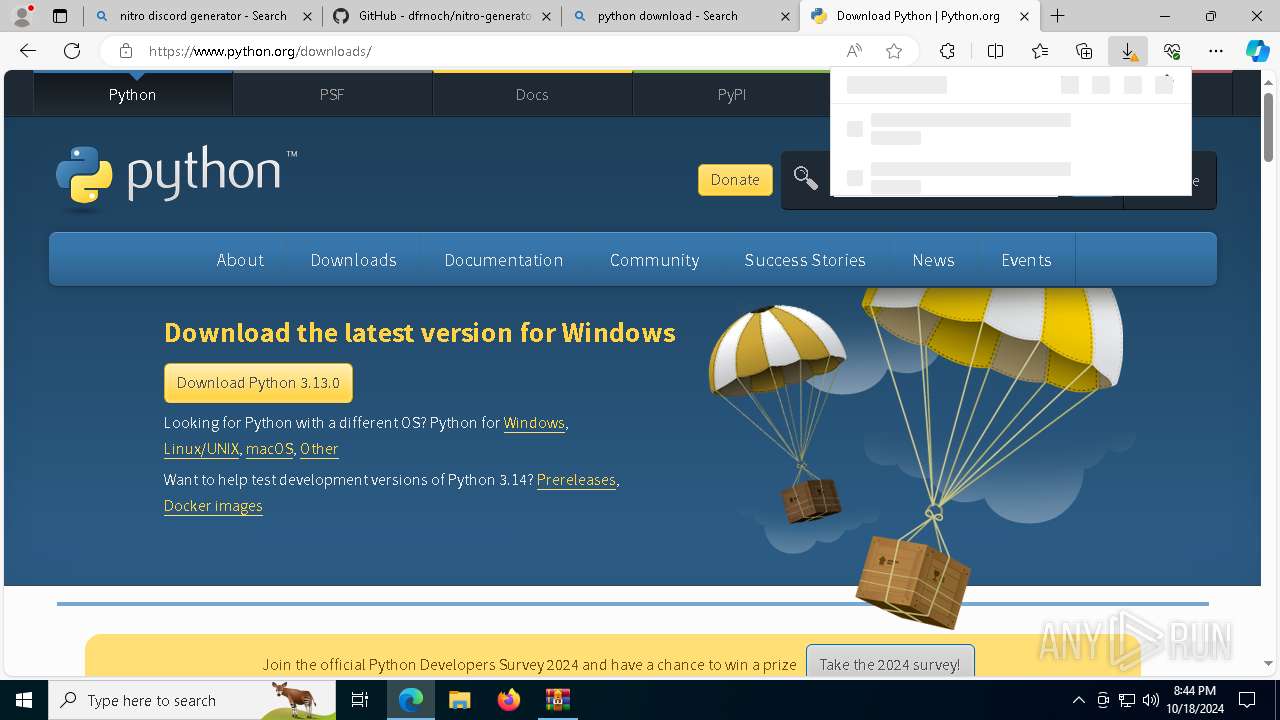Follow the Linux/UNIX link

click(201, 449)
